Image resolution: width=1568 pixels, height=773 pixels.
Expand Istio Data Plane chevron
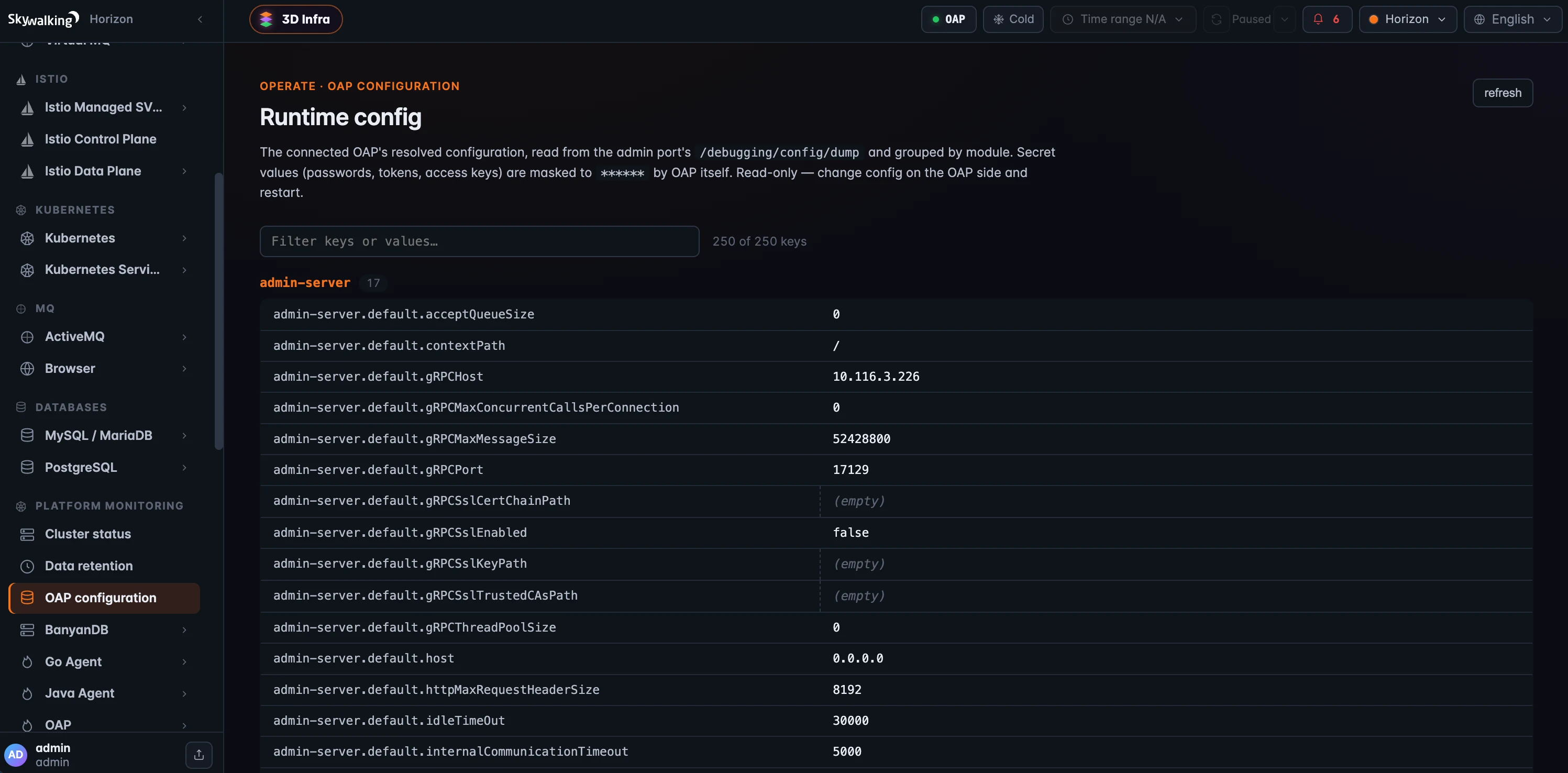(x=184, y=172)
